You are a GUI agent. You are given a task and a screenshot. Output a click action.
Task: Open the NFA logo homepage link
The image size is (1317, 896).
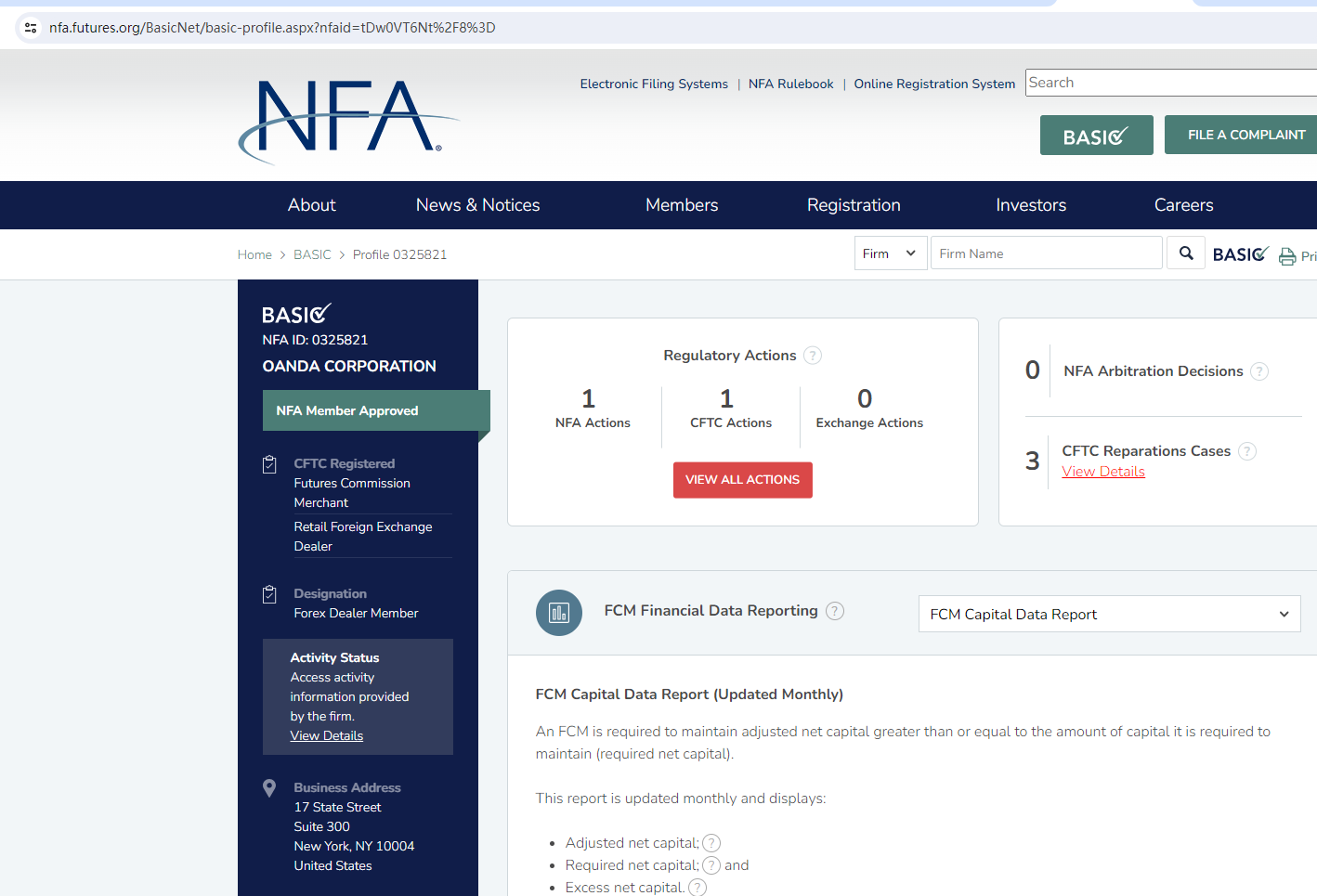(348, 121)
